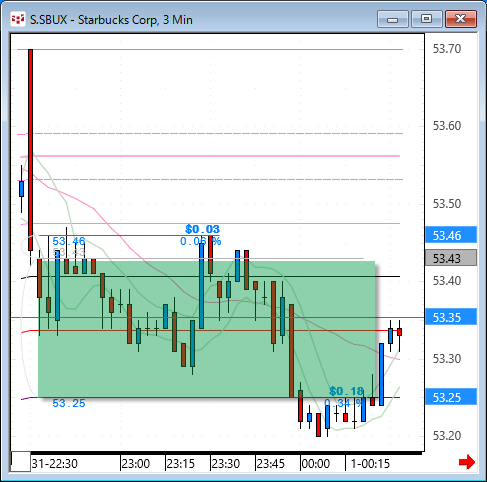Click the 53.46 label above green zone
Viewport: 487px width, 482px height.
(x=69, y=241)
